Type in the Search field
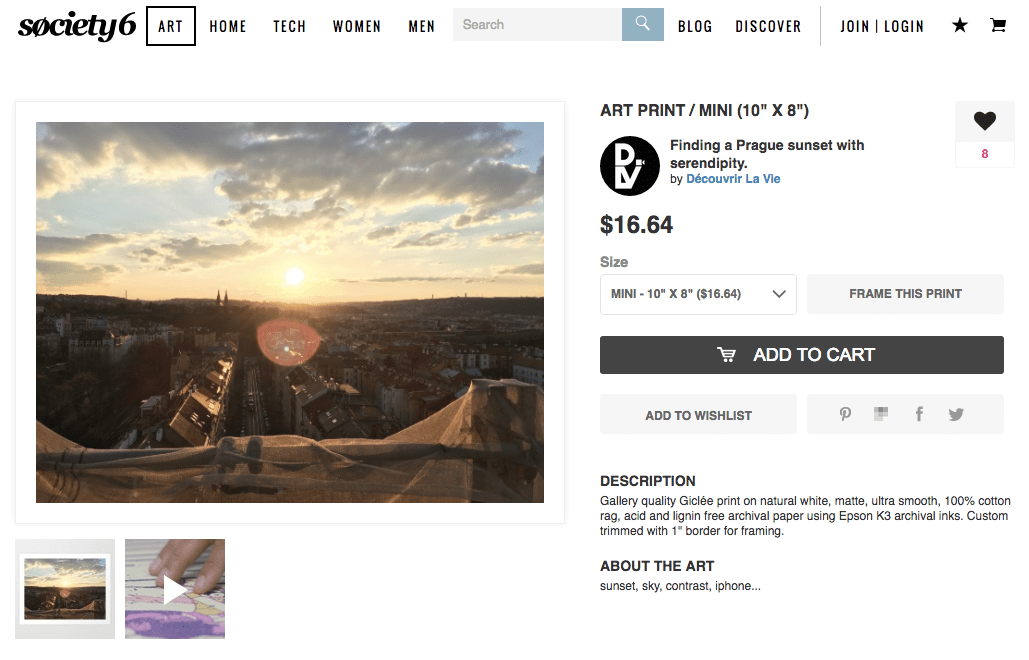This screenshot has height=660, width=1029. (x=537, y=25)
